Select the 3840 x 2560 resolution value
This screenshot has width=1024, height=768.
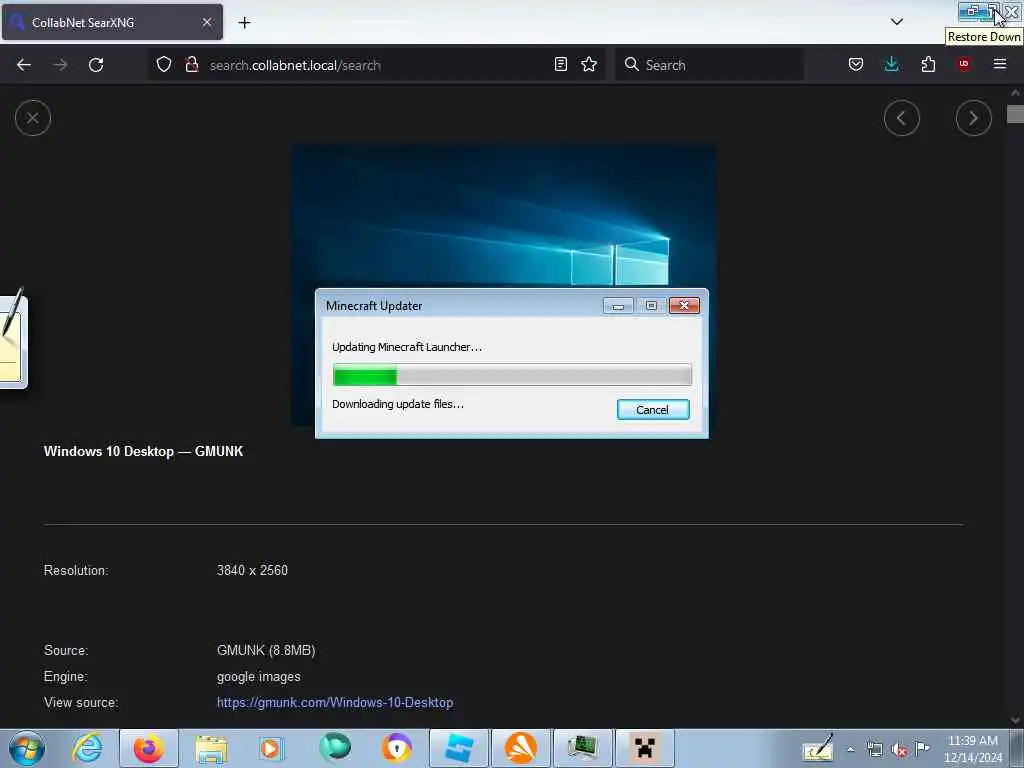point(252,570)
